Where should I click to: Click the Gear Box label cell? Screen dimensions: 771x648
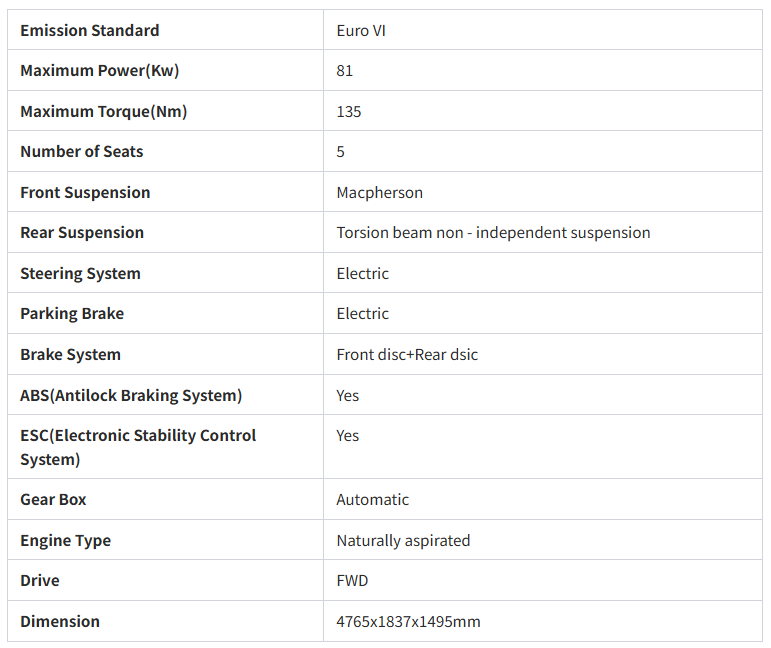(165, 499)
